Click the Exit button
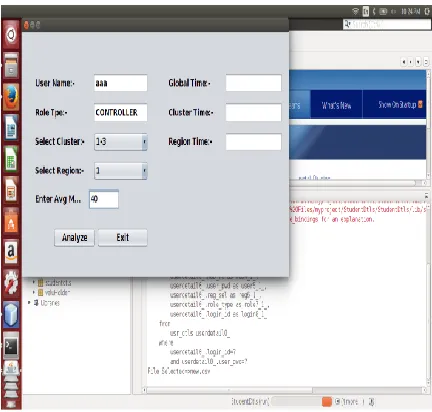 tap(123, 238)
